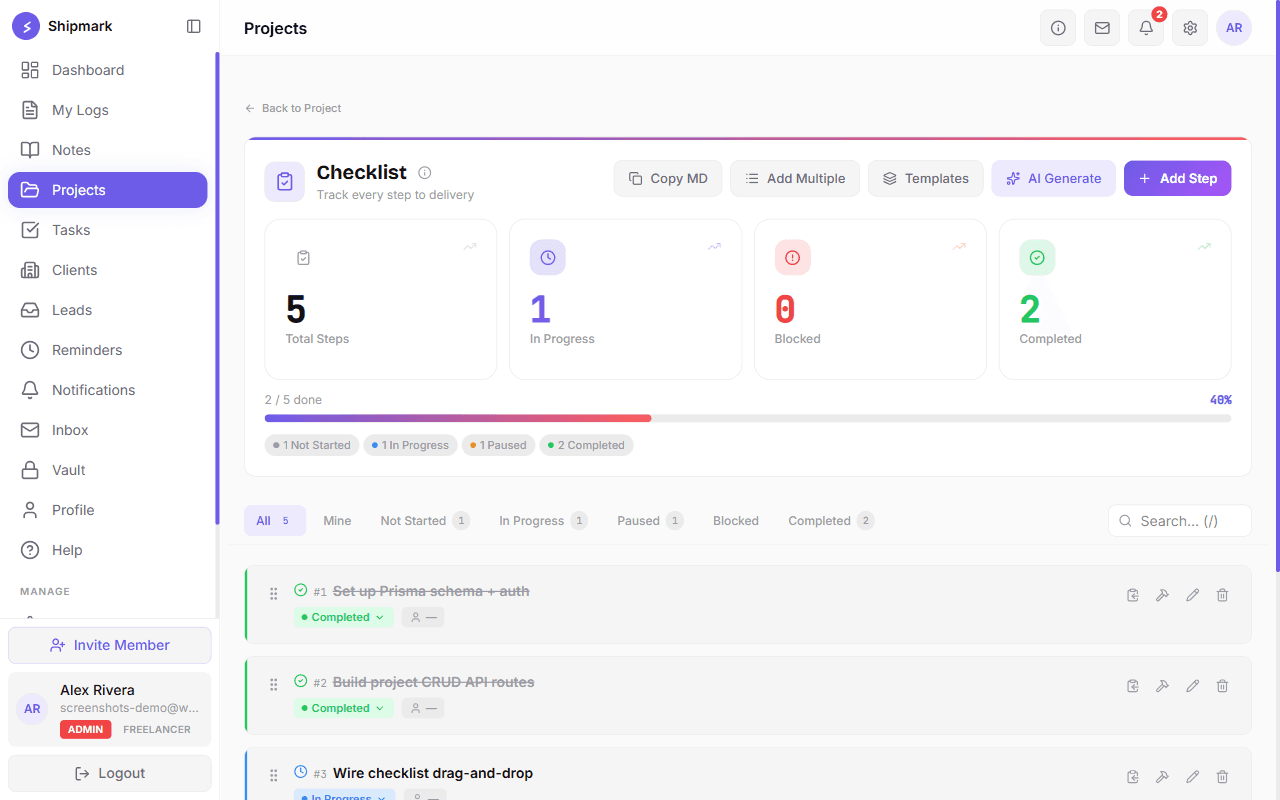Viewport: 1280px width, 800px height.
Task: Click clipboard icon in step #2 row
Action: point(1133,686)
